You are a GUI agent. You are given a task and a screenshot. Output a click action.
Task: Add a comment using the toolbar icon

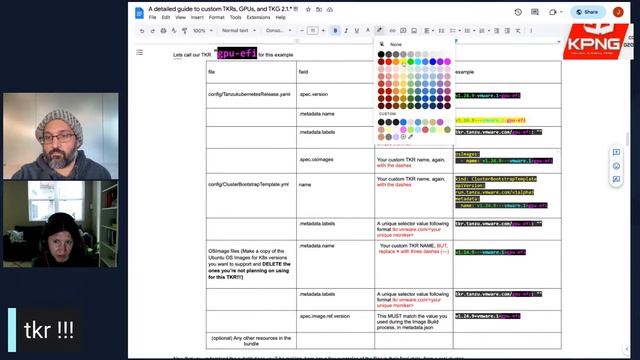tap(403, 31)
